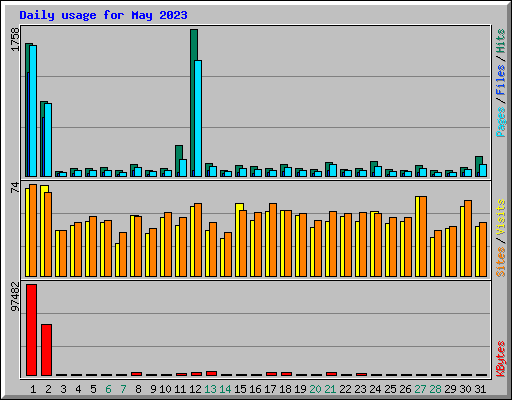Click day label 12 on the x-axis
This screenshot has height=400, width=512.
click(x=195, y=389)
